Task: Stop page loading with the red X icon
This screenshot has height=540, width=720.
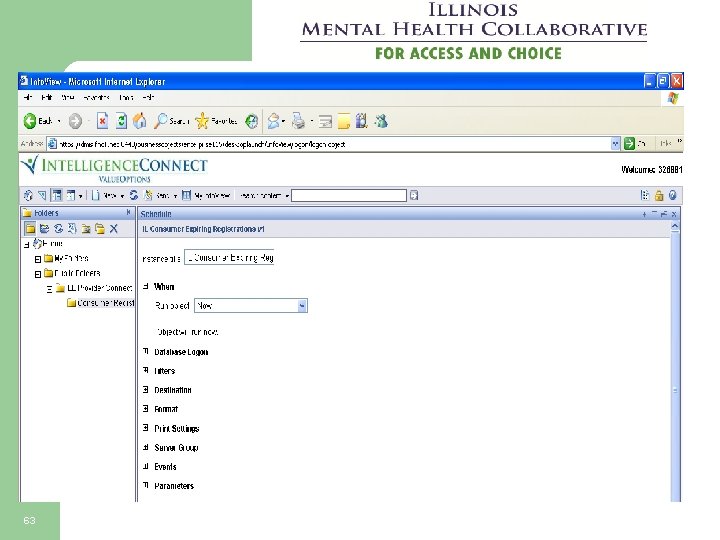Action: coord(102,121)
